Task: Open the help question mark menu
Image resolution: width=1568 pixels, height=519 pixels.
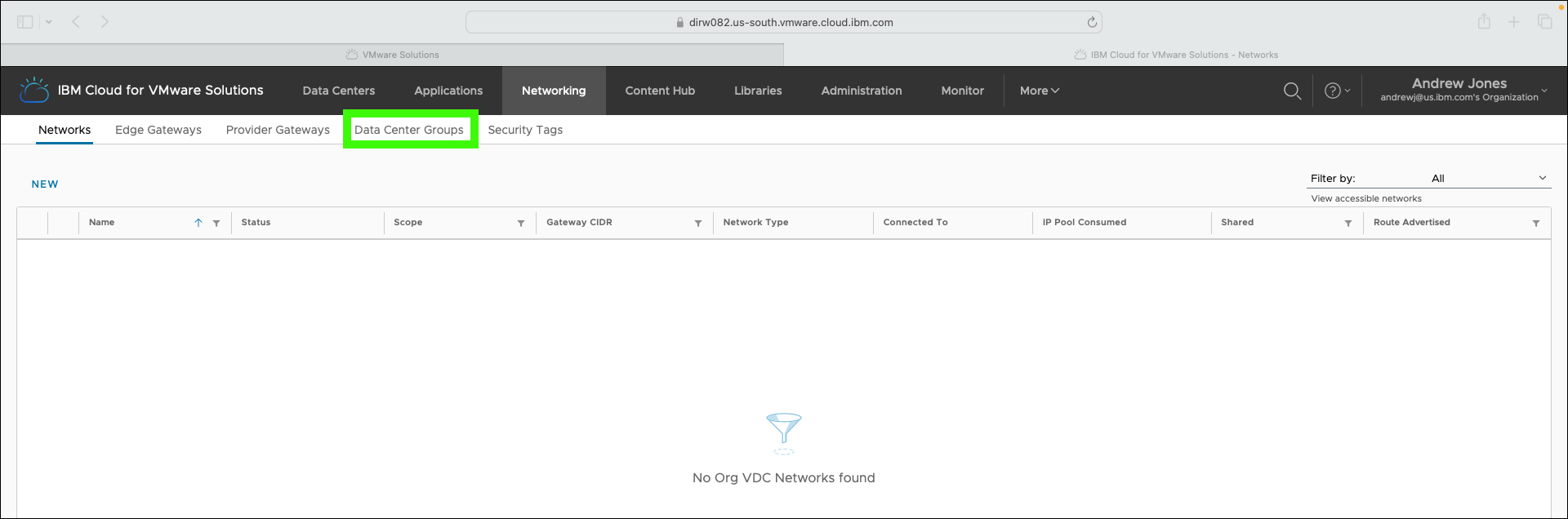Action: (1336, 91)
